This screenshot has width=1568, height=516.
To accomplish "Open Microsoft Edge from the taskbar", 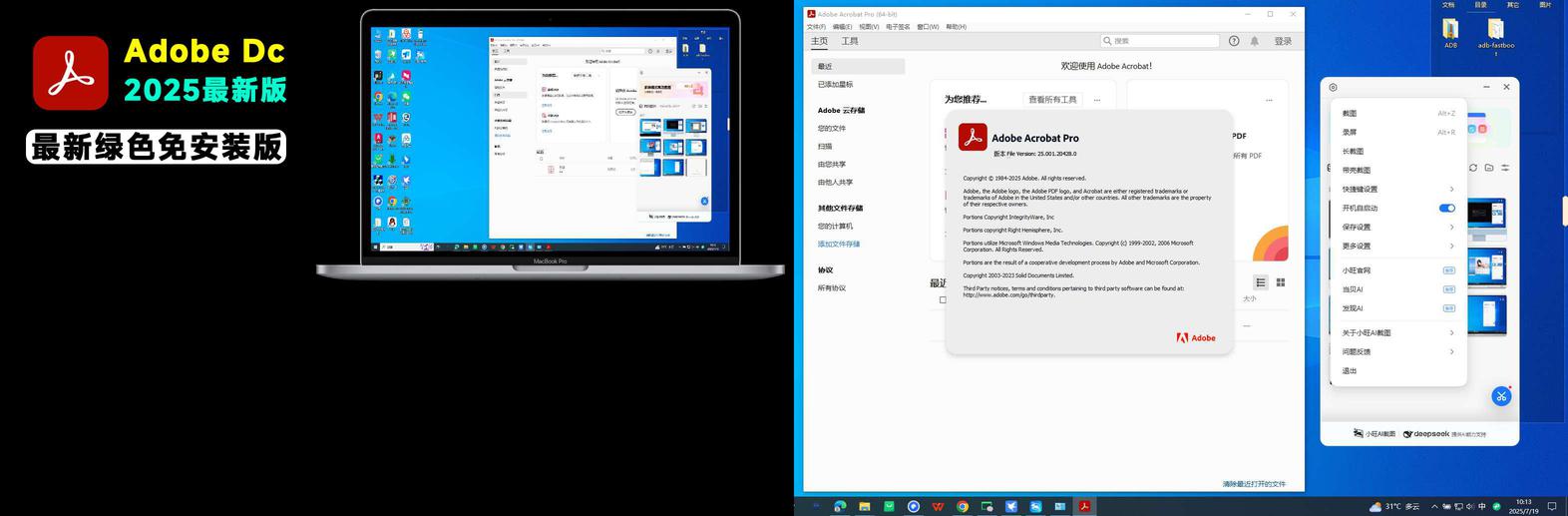I will 840,506.
